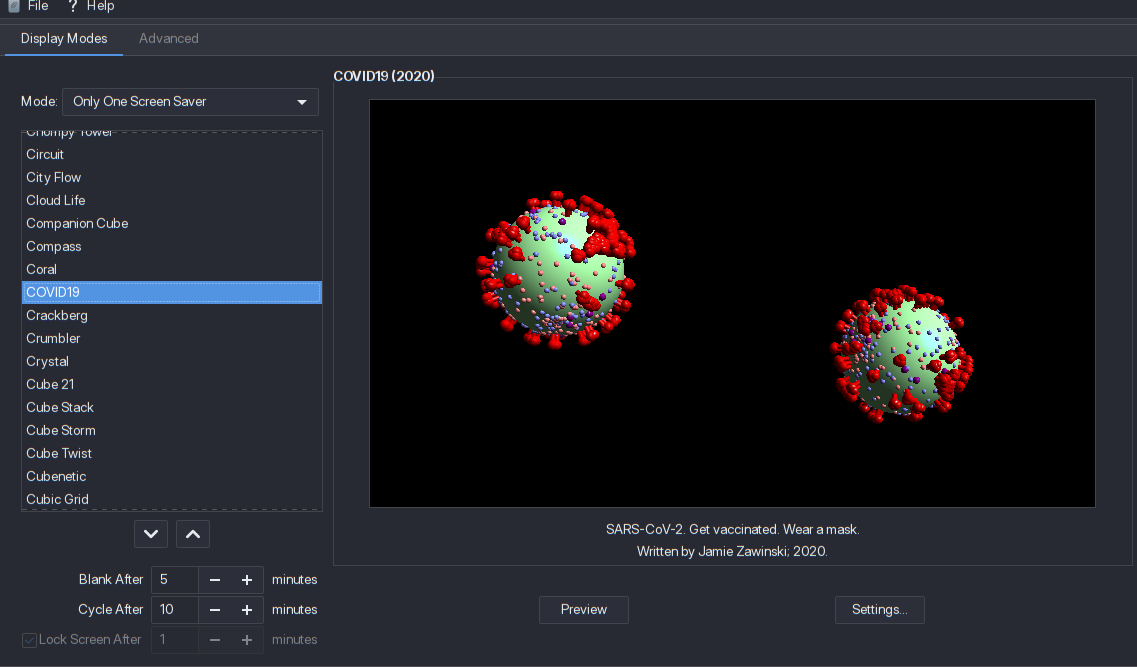Select Cubenetic screen saver
The width and height of the screenshot is (1137, 667).
172,476
